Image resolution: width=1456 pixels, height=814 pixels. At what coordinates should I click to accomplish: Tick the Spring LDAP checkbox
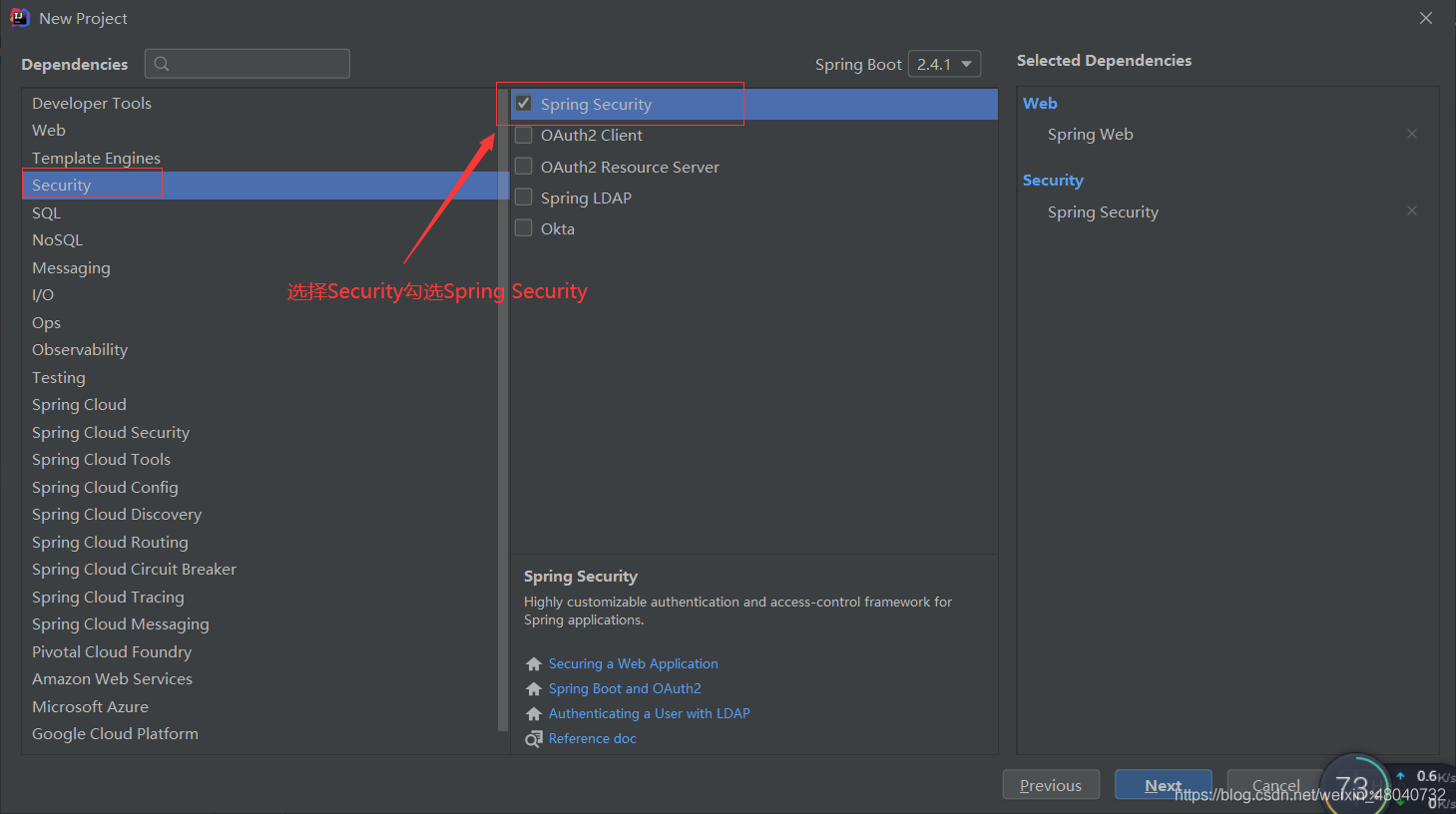(523, 198)
